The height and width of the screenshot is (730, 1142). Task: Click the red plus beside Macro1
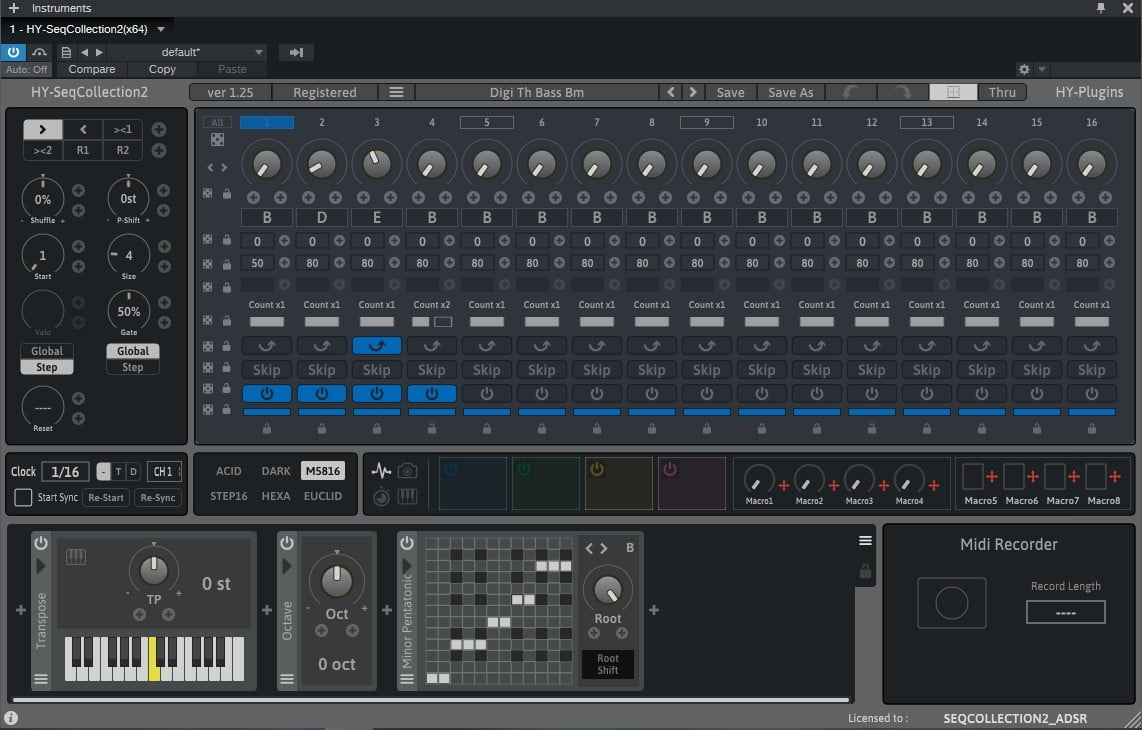coord(784,485)
